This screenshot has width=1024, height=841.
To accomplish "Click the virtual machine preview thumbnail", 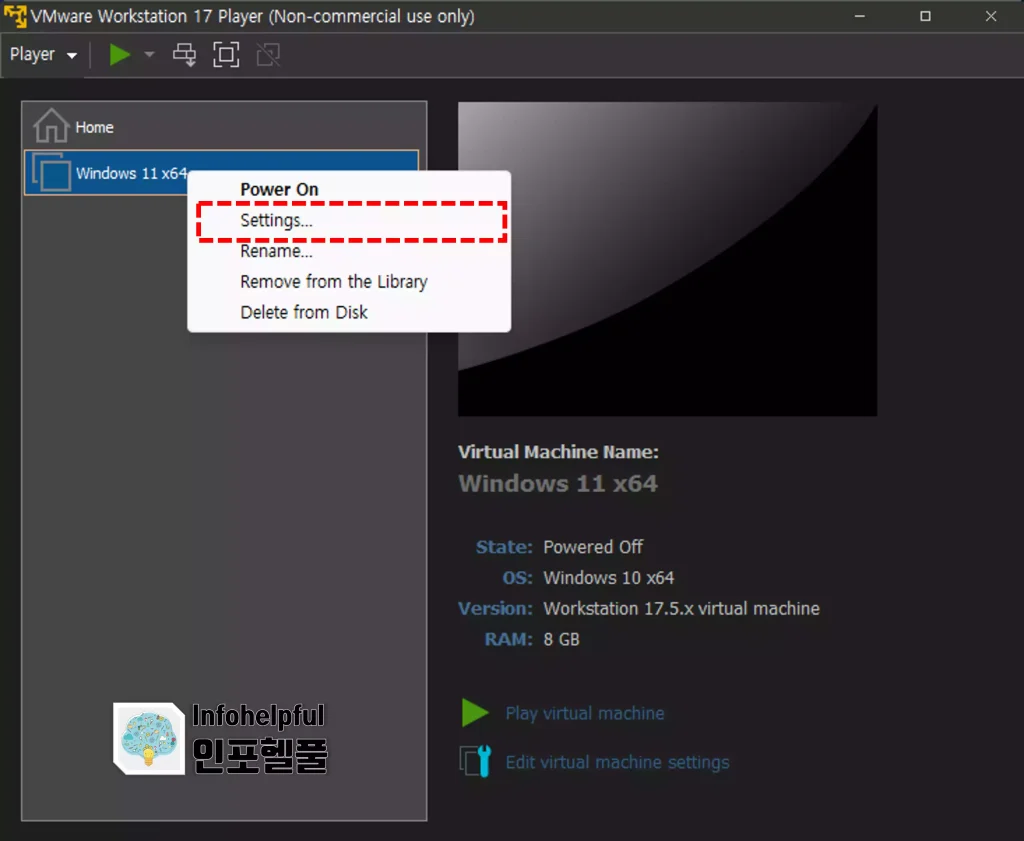I will (x=667, y=259).
